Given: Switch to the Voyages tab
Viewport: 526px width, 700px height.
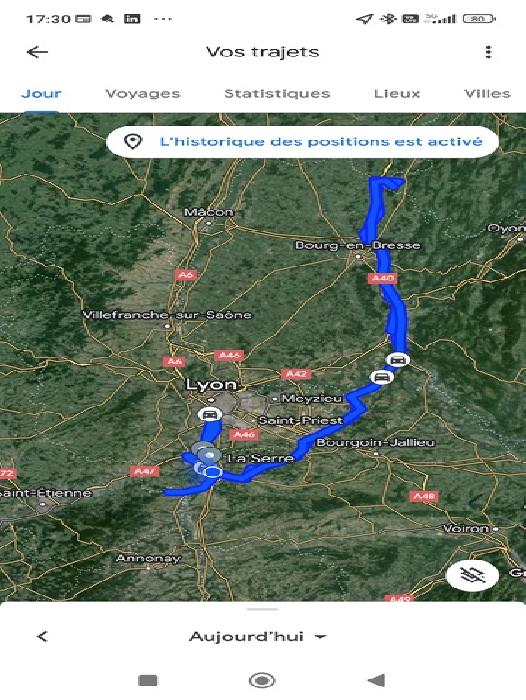Looking at the screenshot, I should pos(143,94).
